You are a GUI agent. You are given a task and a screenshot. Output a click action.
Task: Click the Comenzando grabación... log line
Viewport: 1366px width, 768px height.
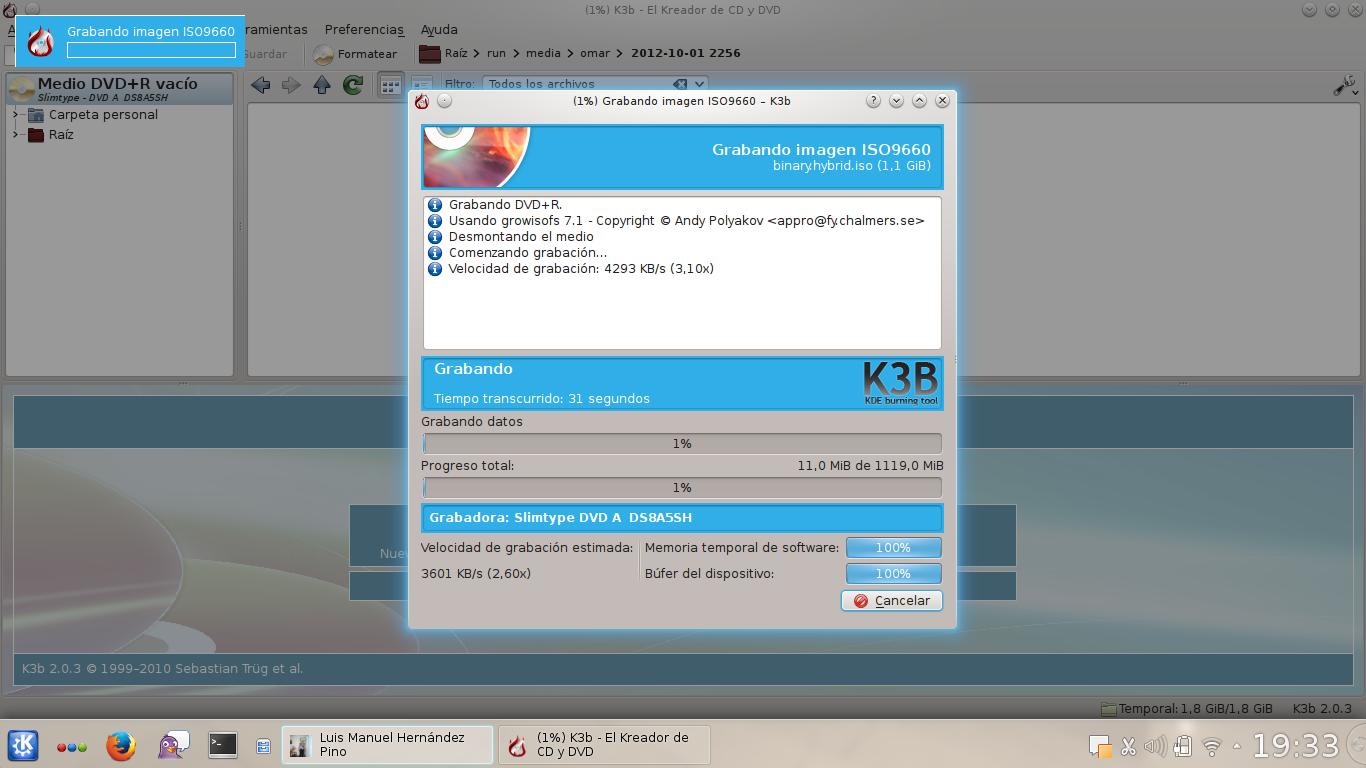(527, 253)
